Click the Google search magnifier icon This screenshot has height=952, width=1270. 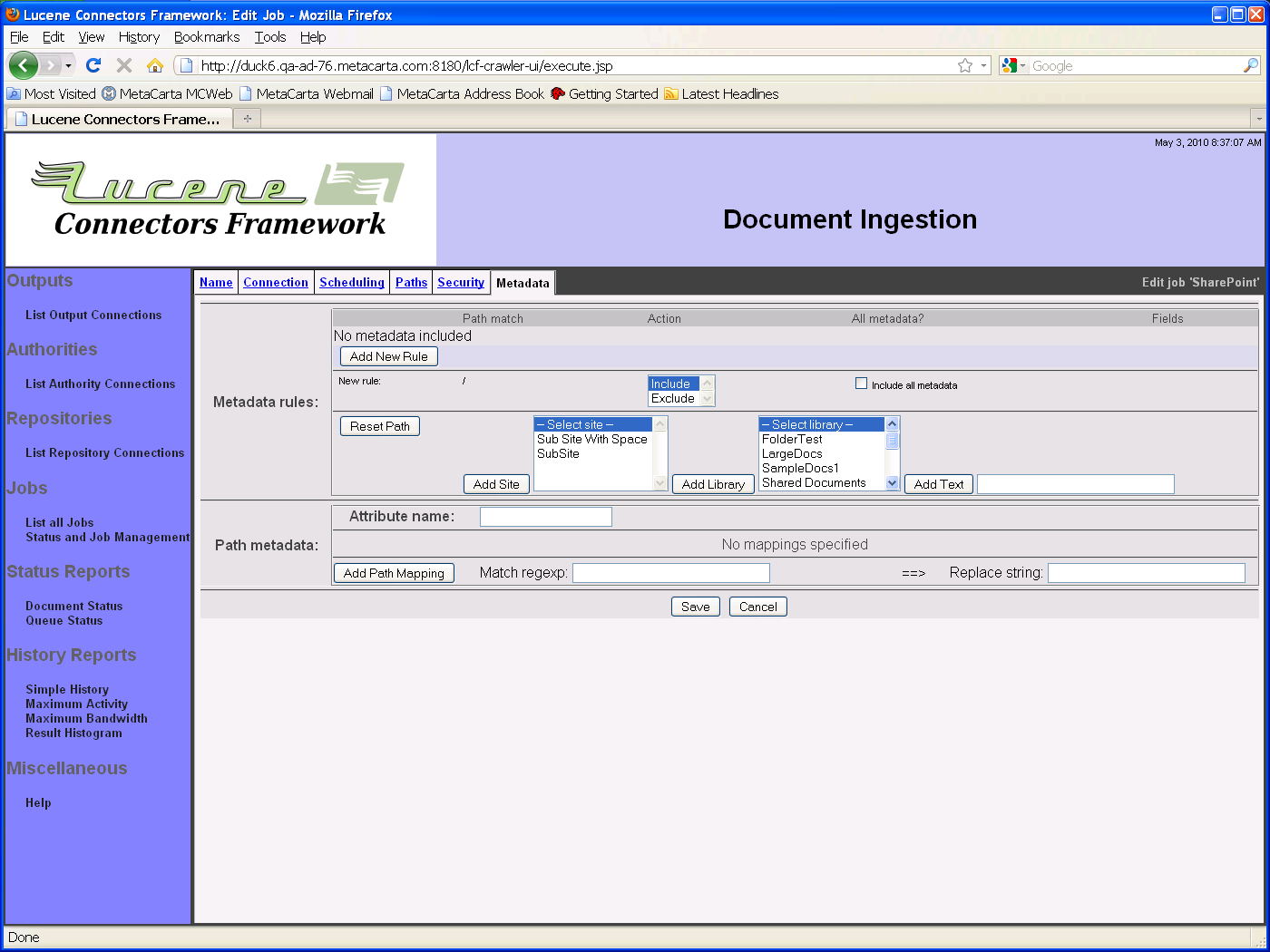tap(1250, 65)
